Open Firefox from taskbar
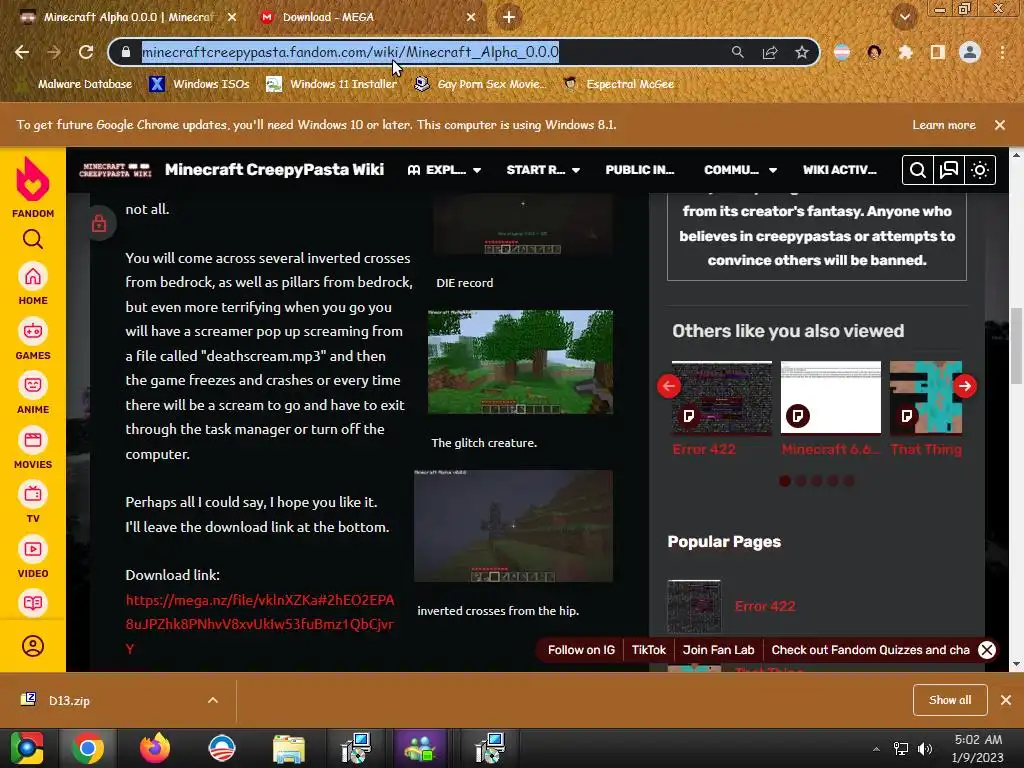Screen dimensions: 1024x768 [155, 748]
